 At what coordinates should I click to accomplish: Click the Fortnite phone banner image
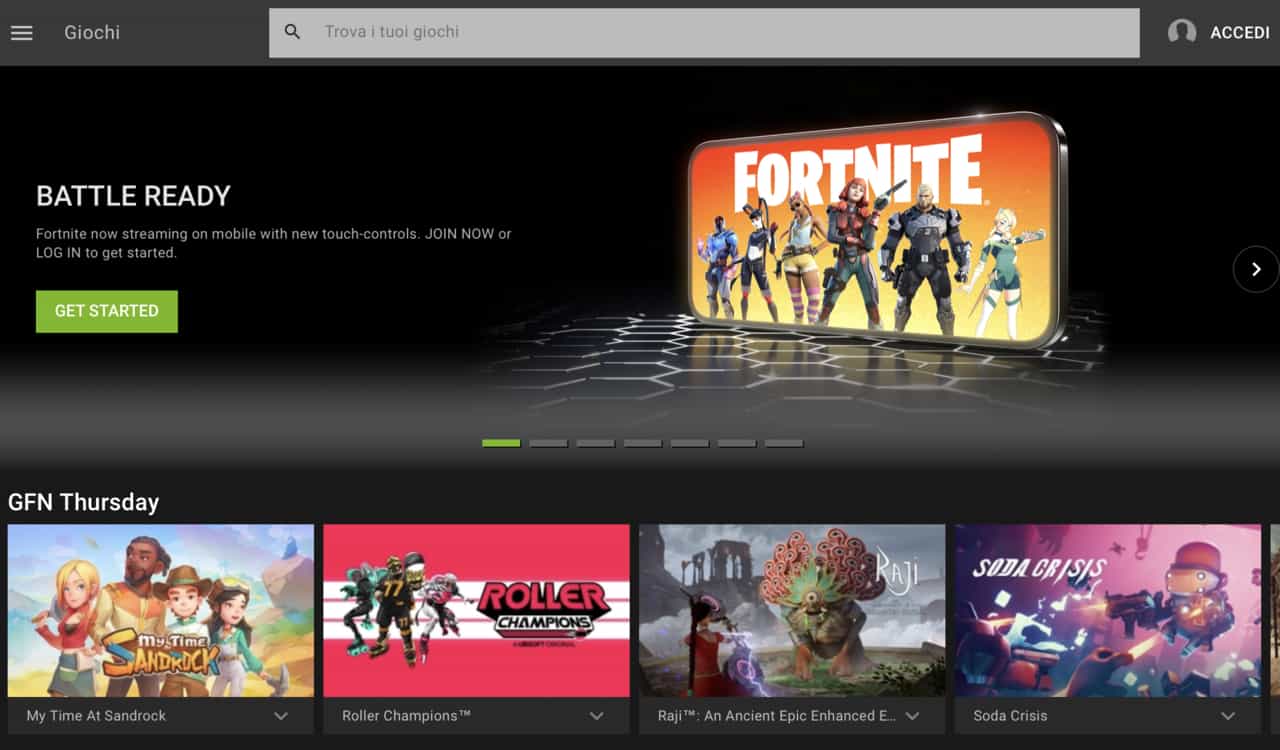tap(878, 230)
